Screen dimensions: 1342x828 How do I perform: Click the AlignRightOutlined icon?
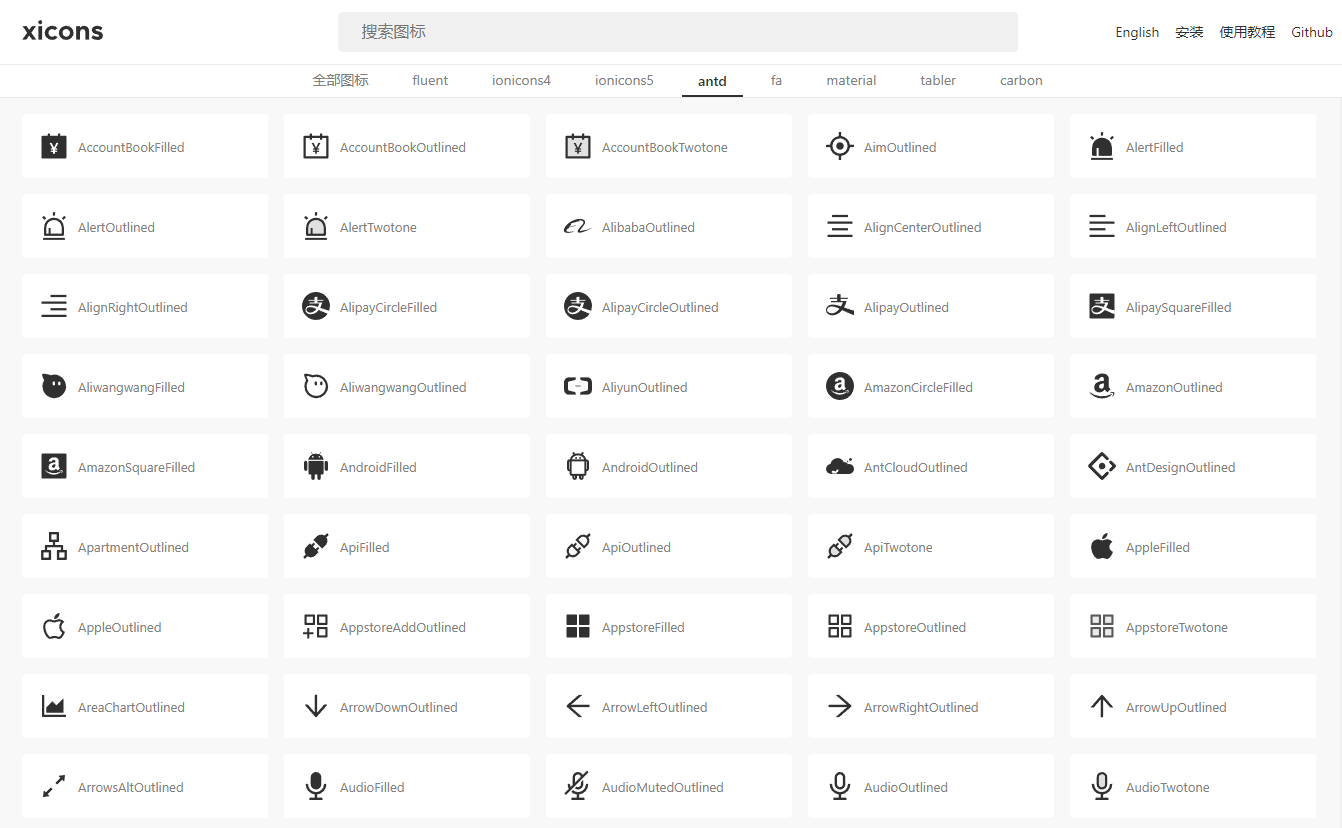pos(54,307)
